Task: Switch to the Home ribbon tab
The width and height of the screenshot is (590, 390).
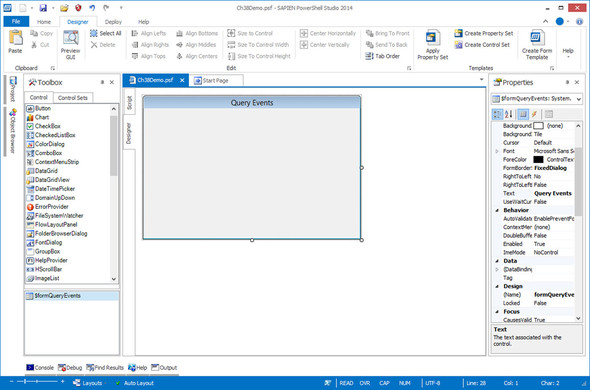Action: point(44,22)
